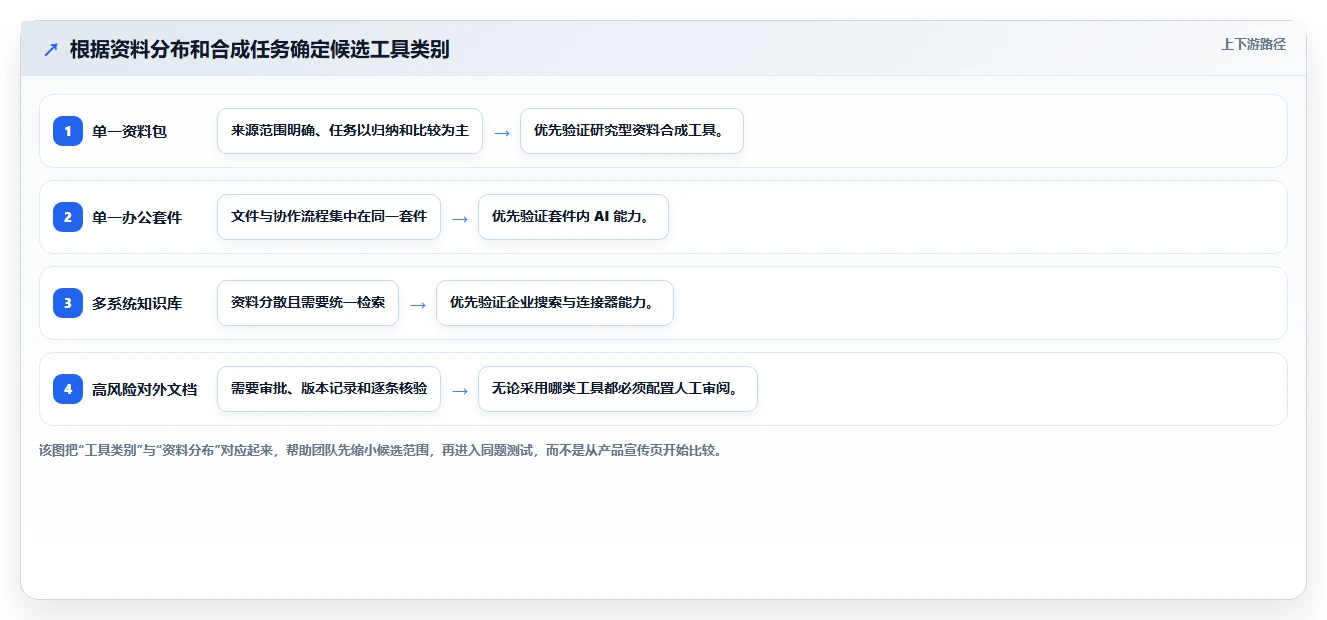Viewport: 1327px width, 620px height.
Task: Select the 单一资料包 row label
Action: click(129, 131)
